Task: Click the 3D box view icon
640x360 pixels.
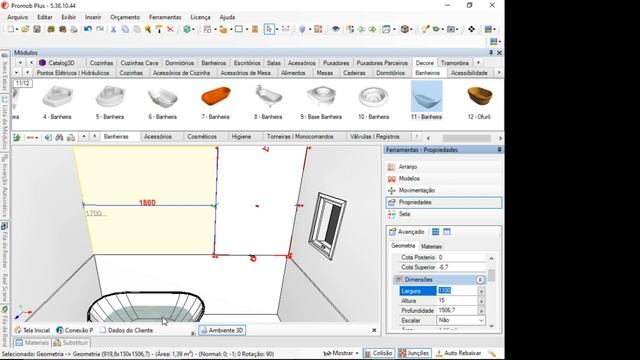Action: click(404, 29)
